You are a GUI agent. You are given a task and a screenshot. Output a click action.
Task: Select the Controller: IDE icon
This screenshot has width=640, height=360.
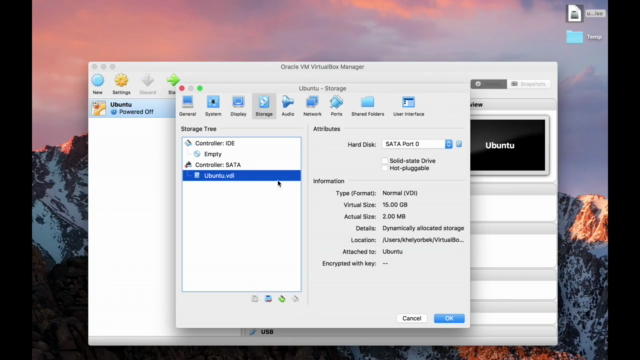[188, 143]
